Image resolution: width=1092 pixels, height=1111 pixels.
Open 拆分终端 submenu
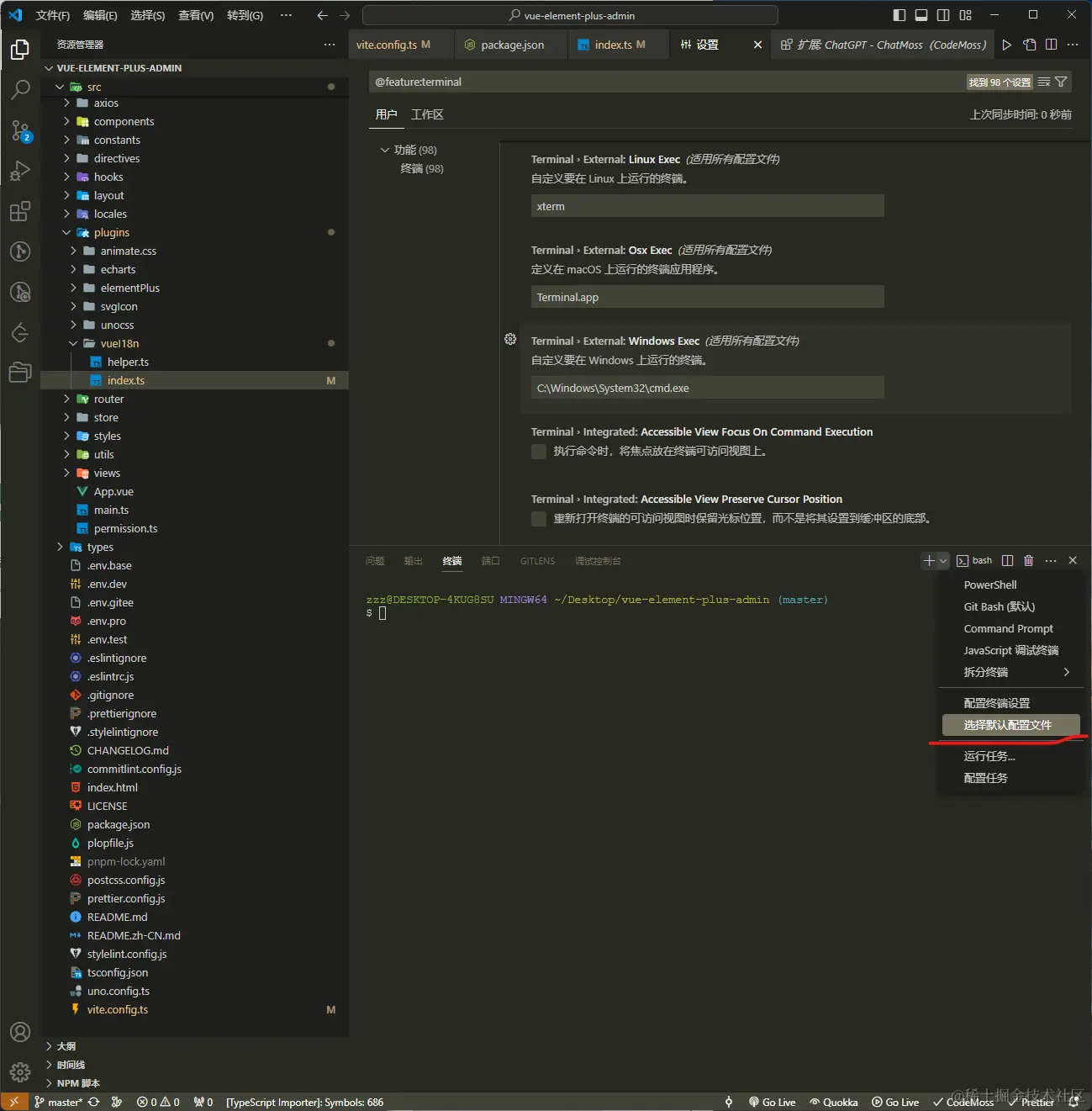click(1010, 672)
